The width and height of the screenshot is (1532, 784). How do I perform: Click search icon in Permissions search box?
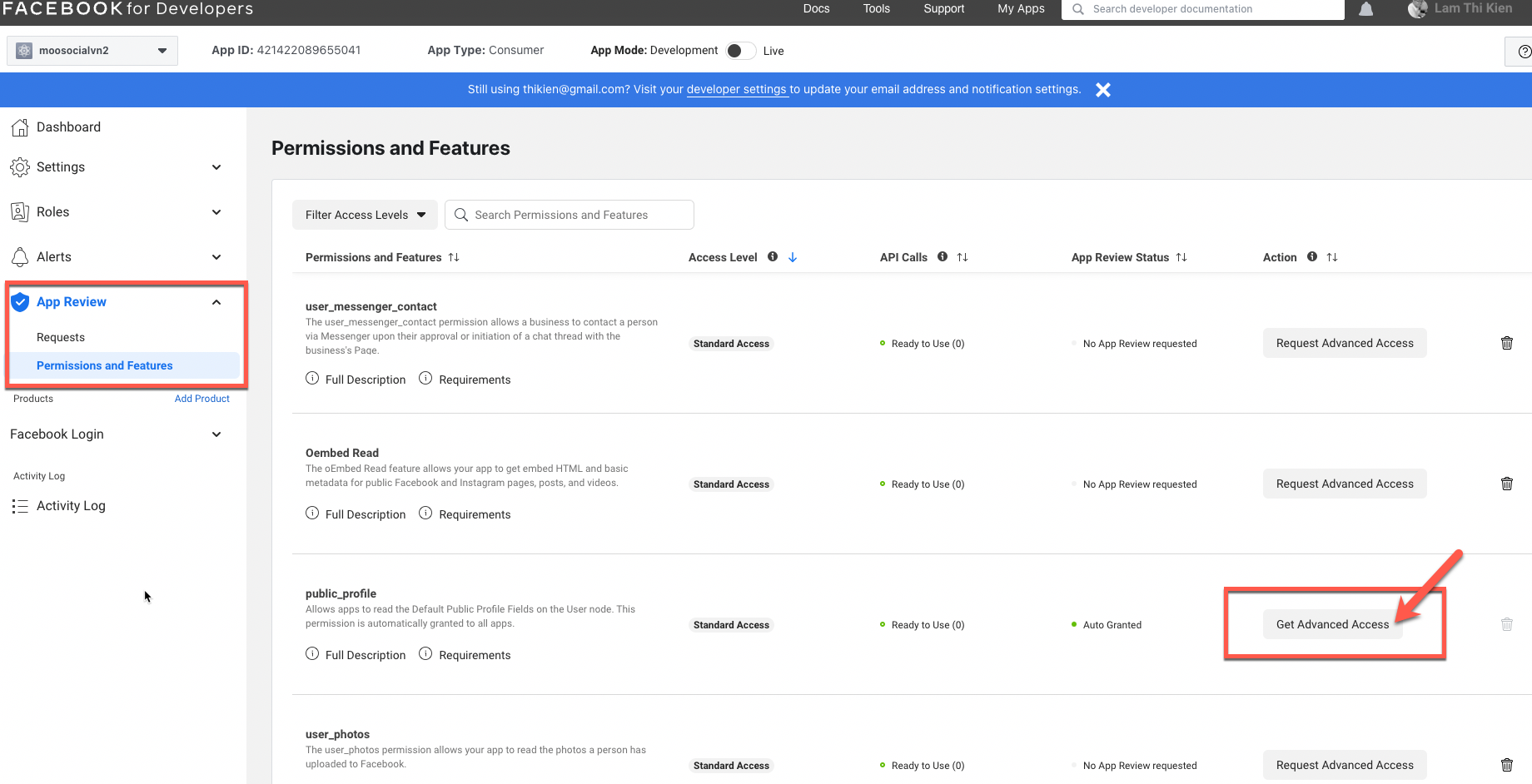(x=461, y=215)
